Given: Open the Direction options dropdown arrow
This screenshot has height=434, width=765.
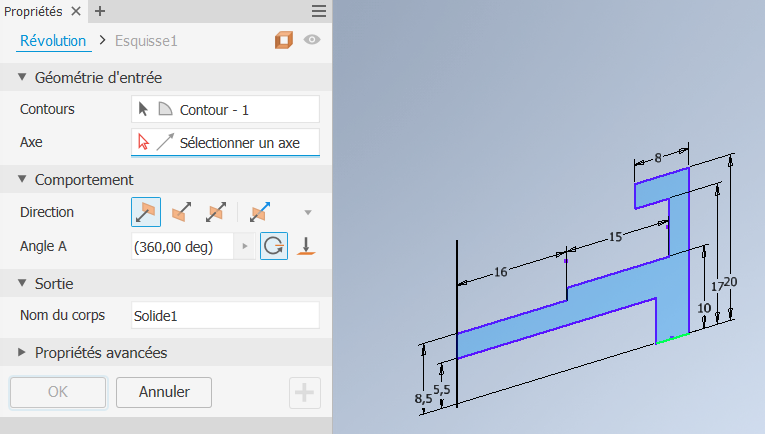Looking at the screenshot, I should [308, 212].
